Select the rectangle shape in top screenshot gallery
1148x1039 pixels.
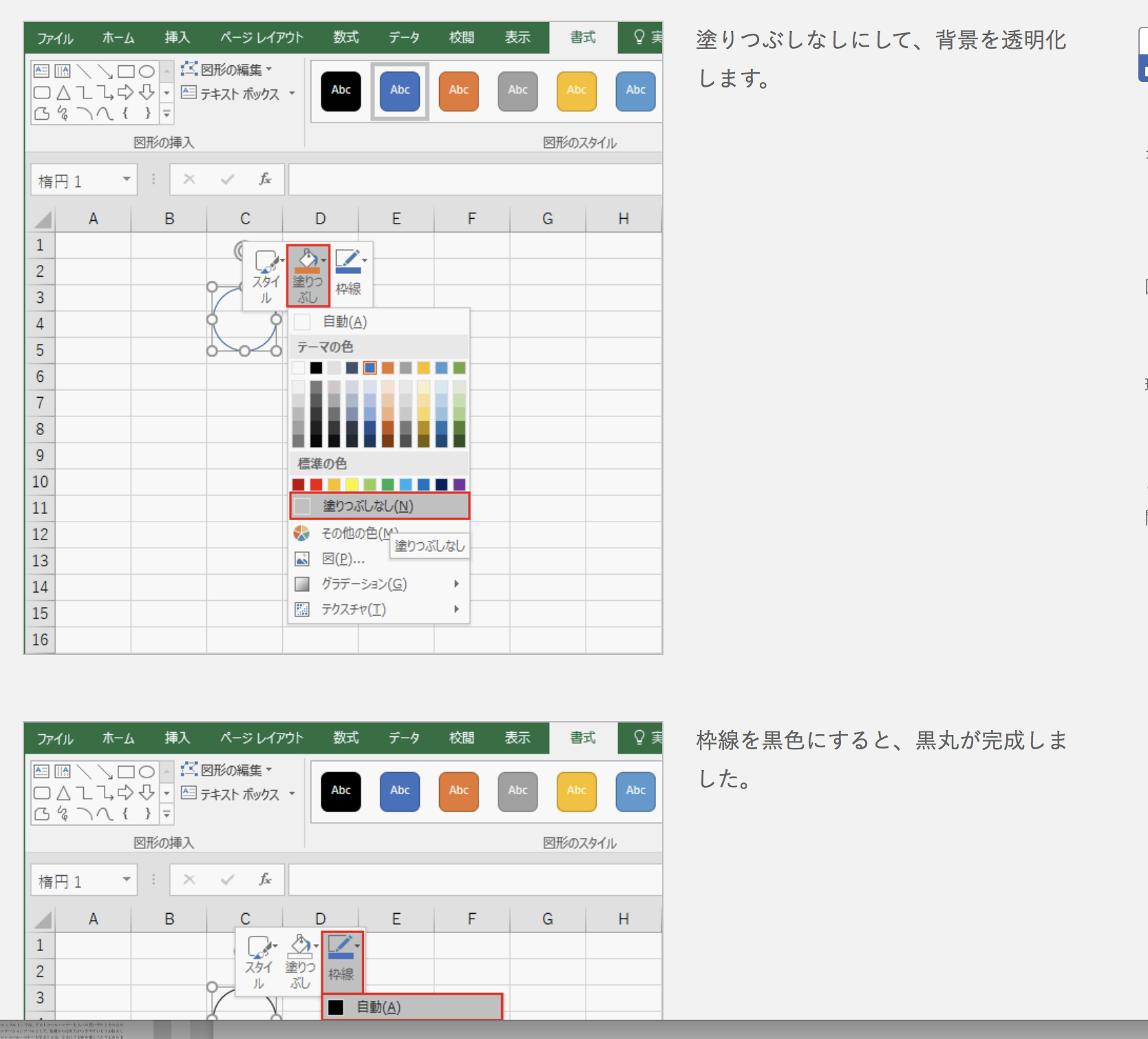(x=126, y=72)
